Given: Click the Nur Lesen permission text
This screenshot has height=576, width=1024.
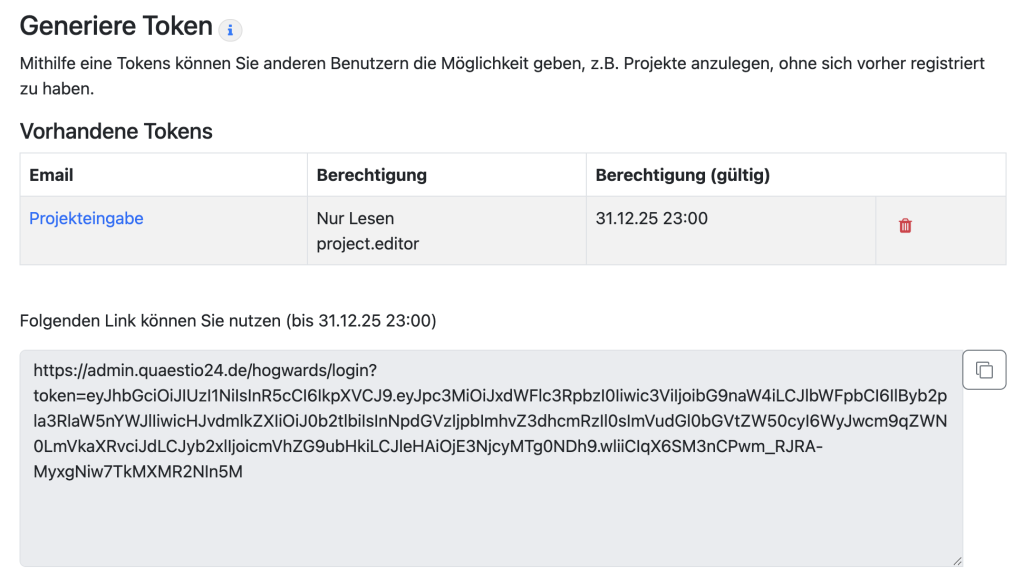Looking at the screenshot, I should click(355, 218).
